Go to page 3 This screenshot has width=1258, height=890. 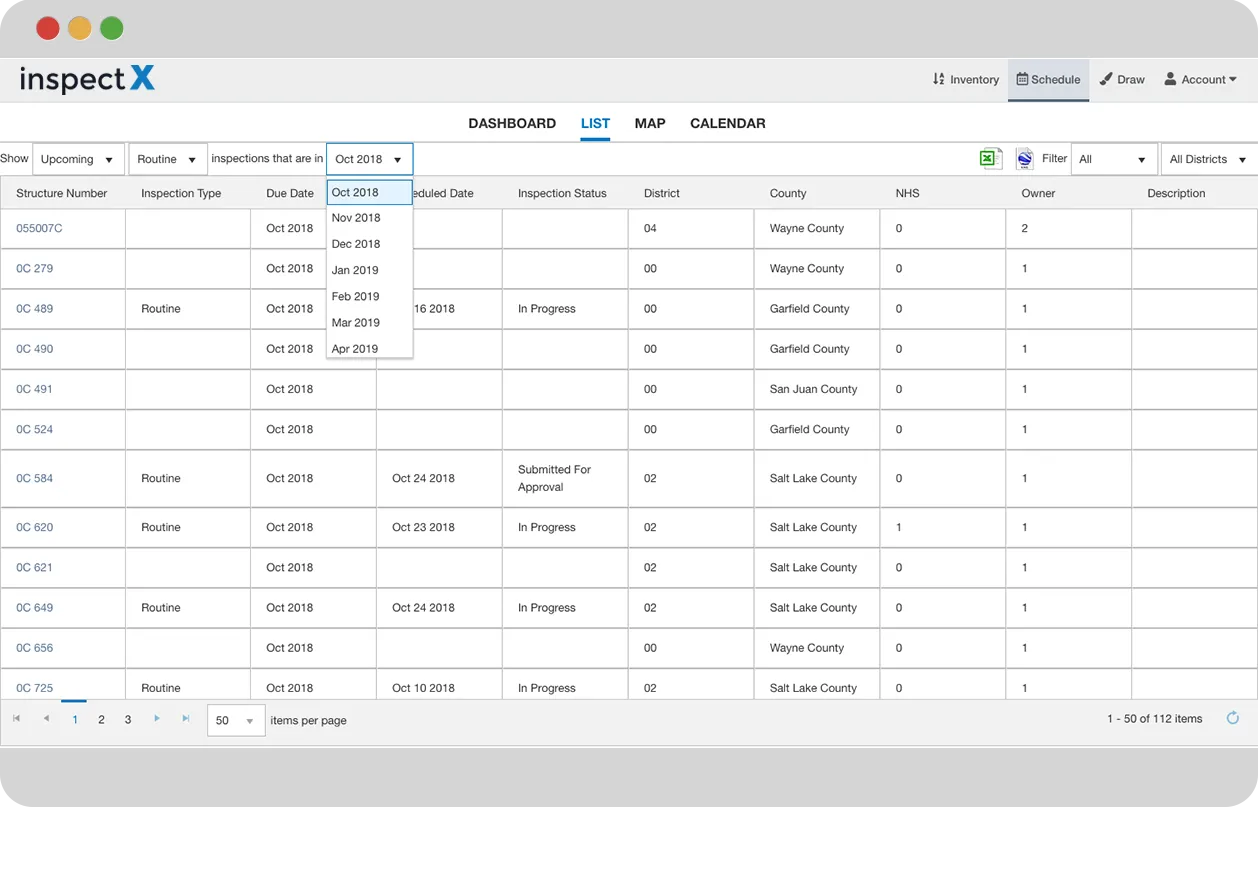[x=128, y=719]
